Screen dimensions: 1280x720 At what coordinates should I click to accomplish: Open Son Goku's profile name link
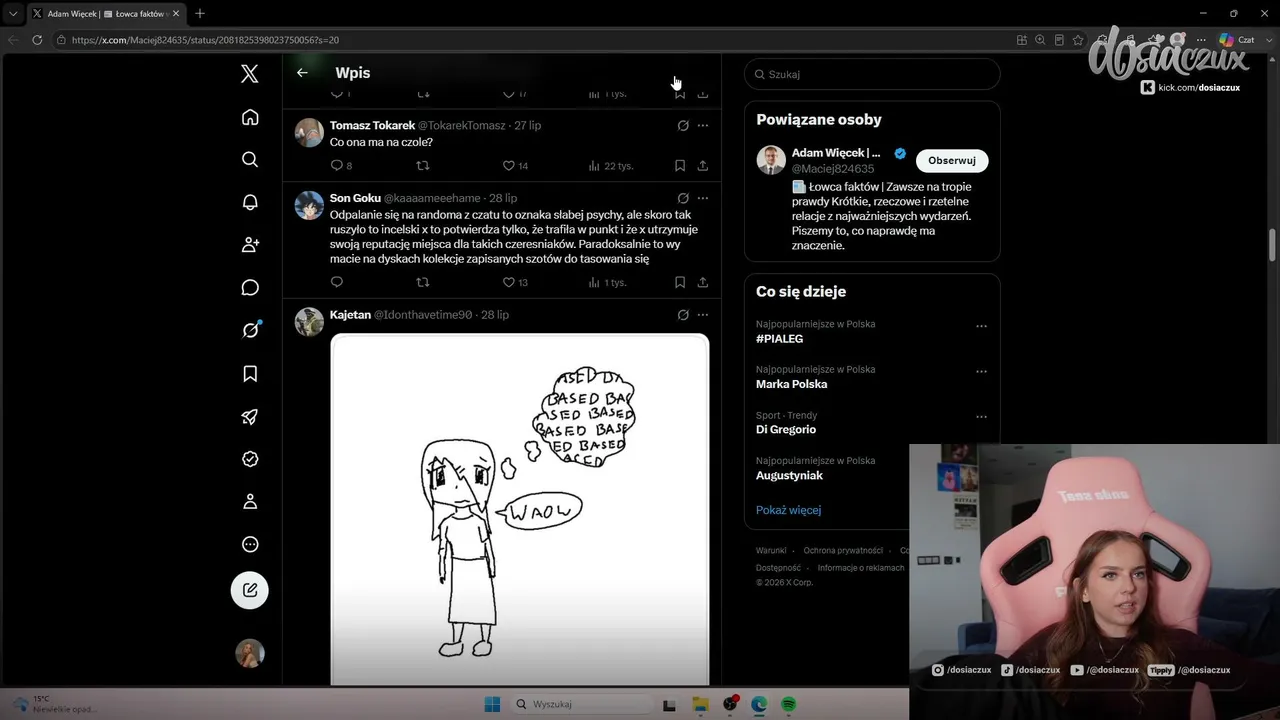355,198
